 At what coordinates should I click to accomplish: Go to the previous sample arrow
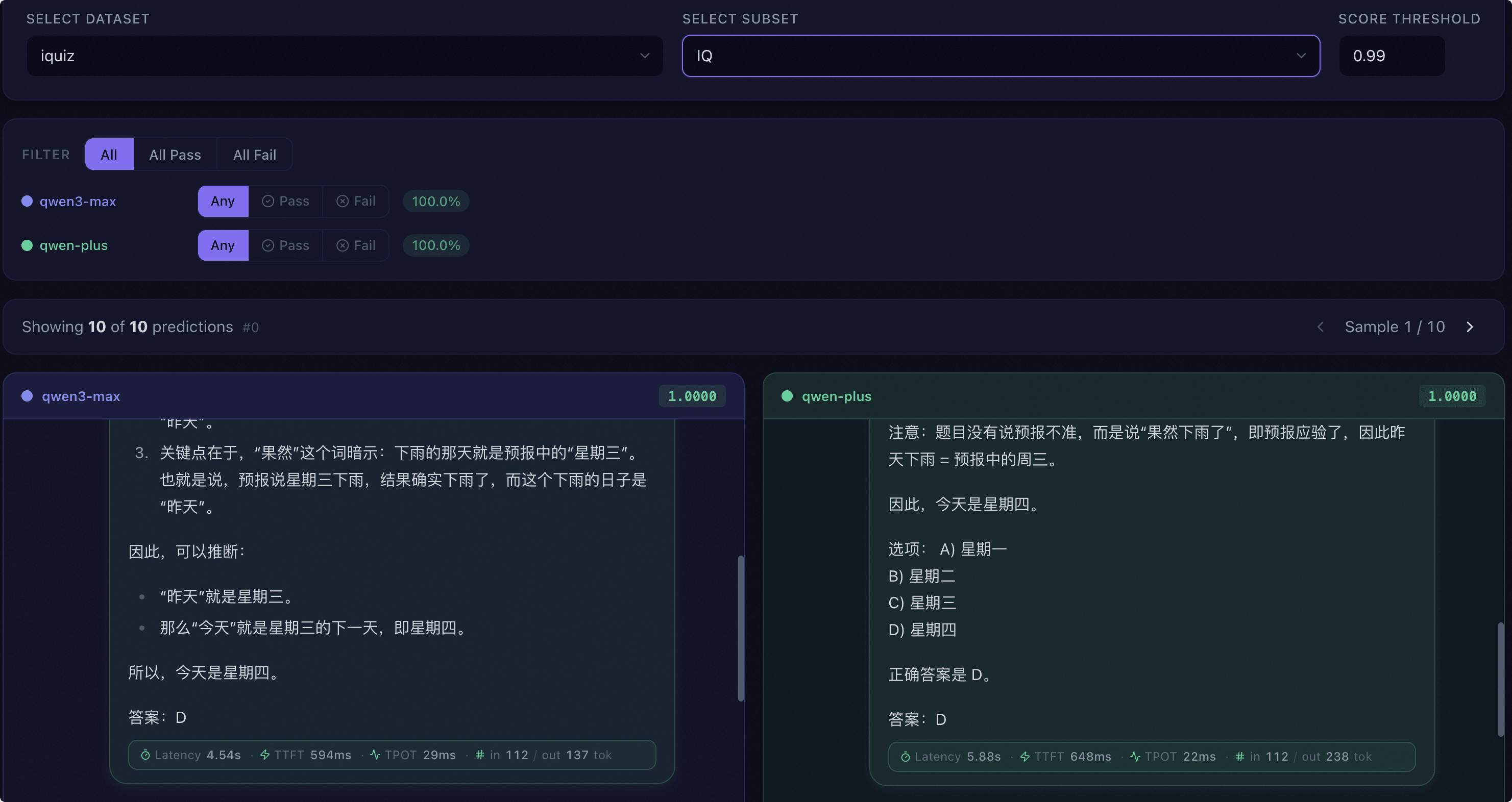[1320, 327]
